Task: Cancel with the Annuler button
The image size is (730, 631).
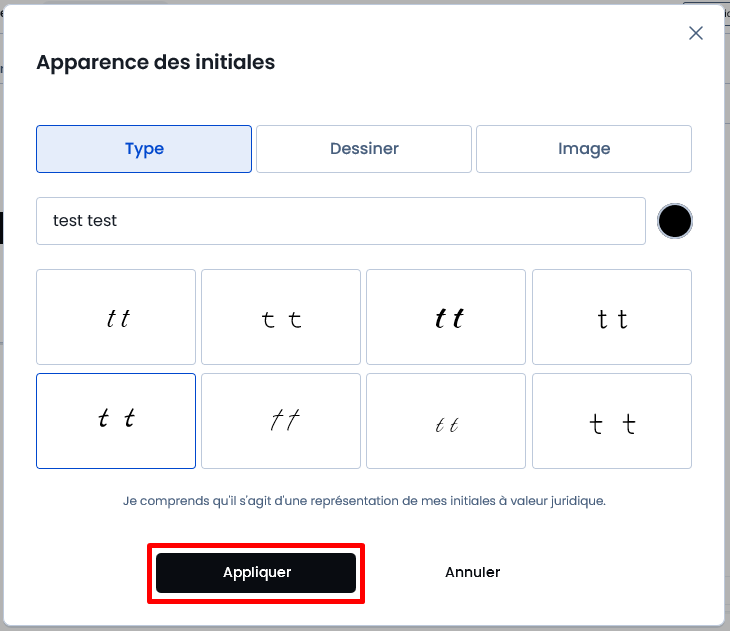Action: [x=473, y=572]
